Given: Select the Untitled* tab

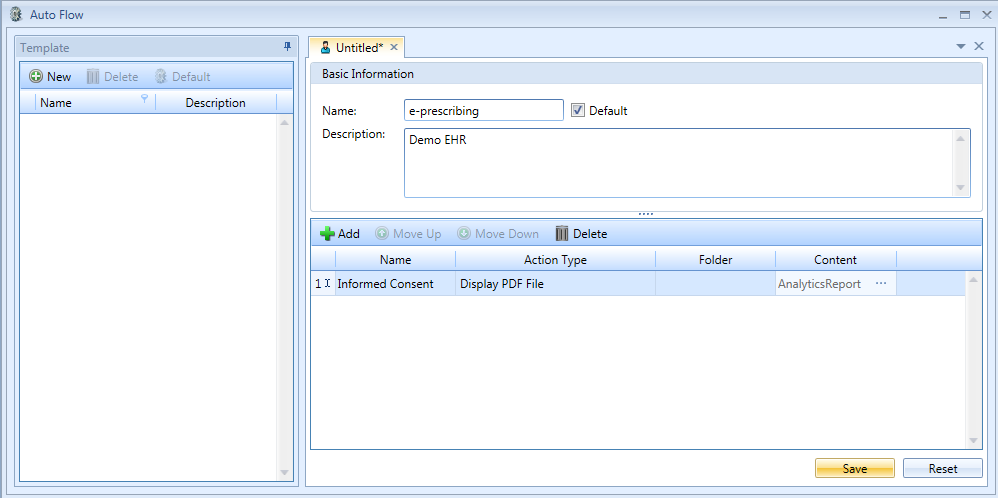Looking at the screenshot, I should 357,48.
